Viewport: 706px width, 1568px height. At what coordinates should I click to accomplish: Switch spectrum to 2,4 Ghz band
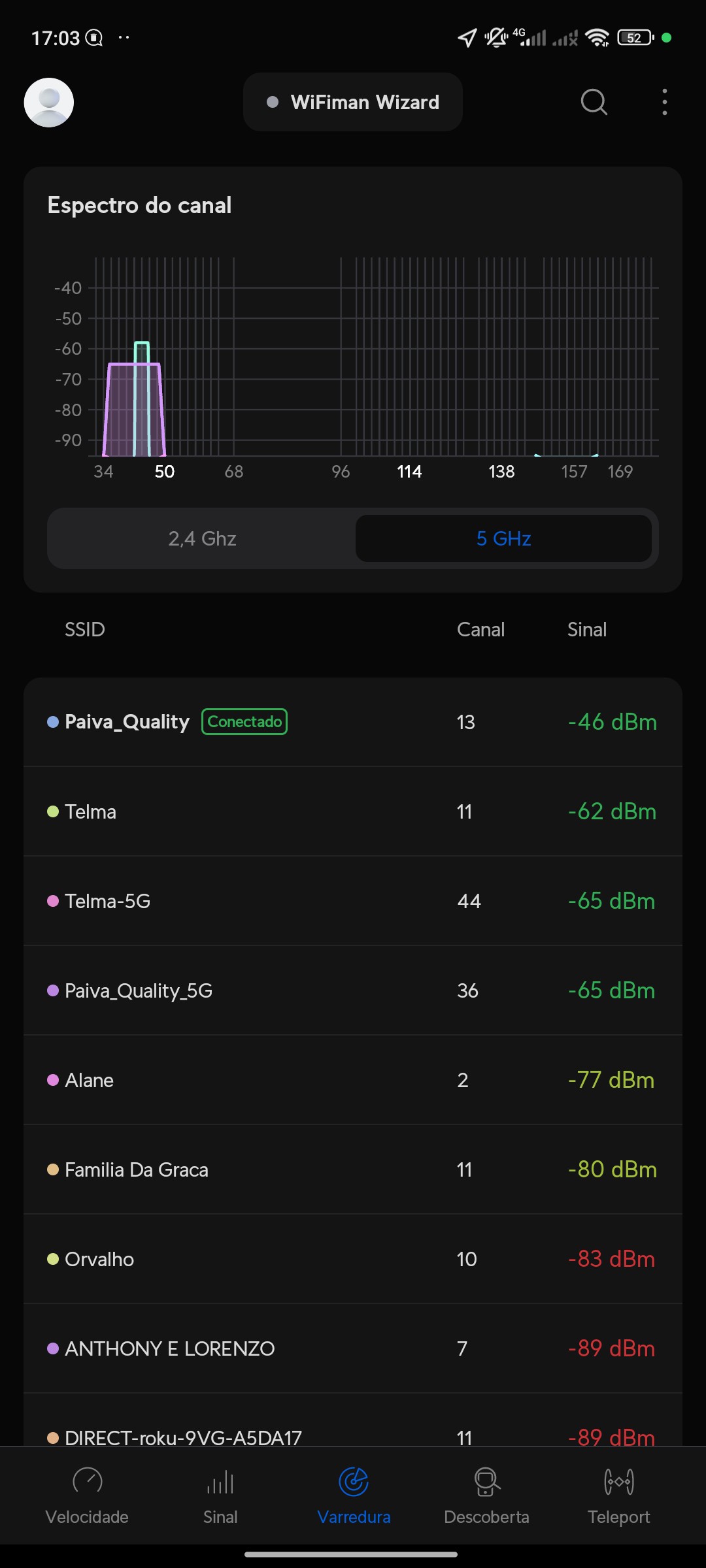[202, 538]
